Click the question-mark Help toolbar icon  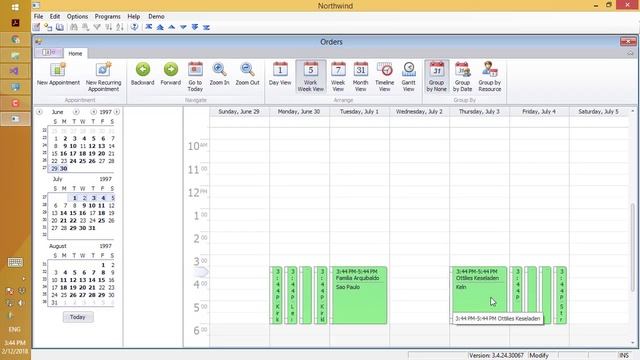tap(134, 27)
